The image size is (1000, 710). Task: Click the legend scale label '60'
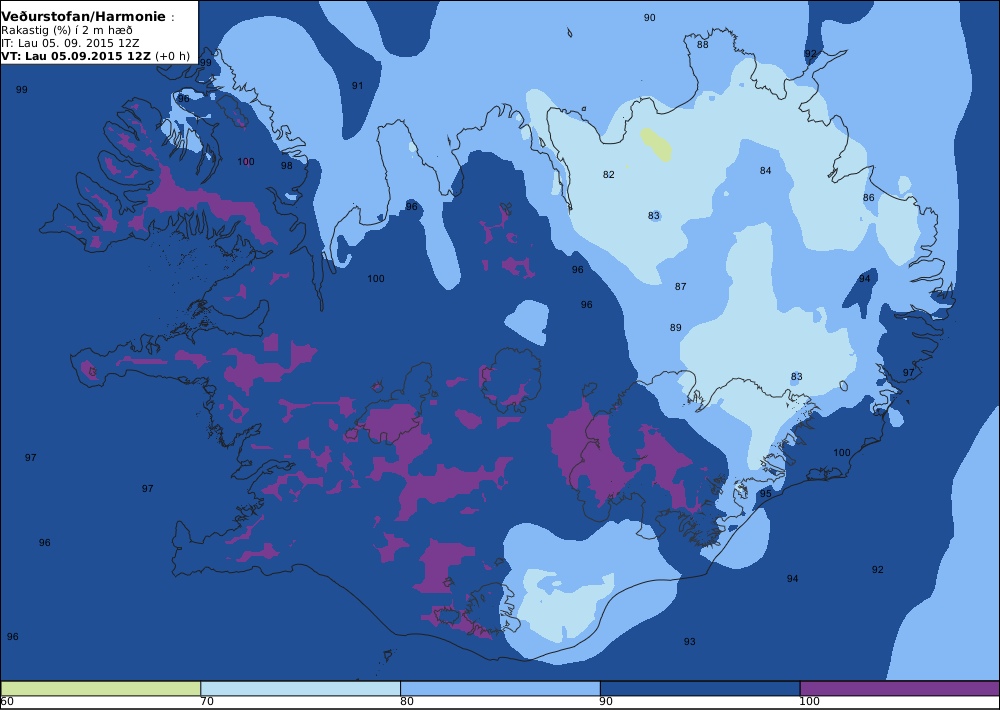(7, 702)
